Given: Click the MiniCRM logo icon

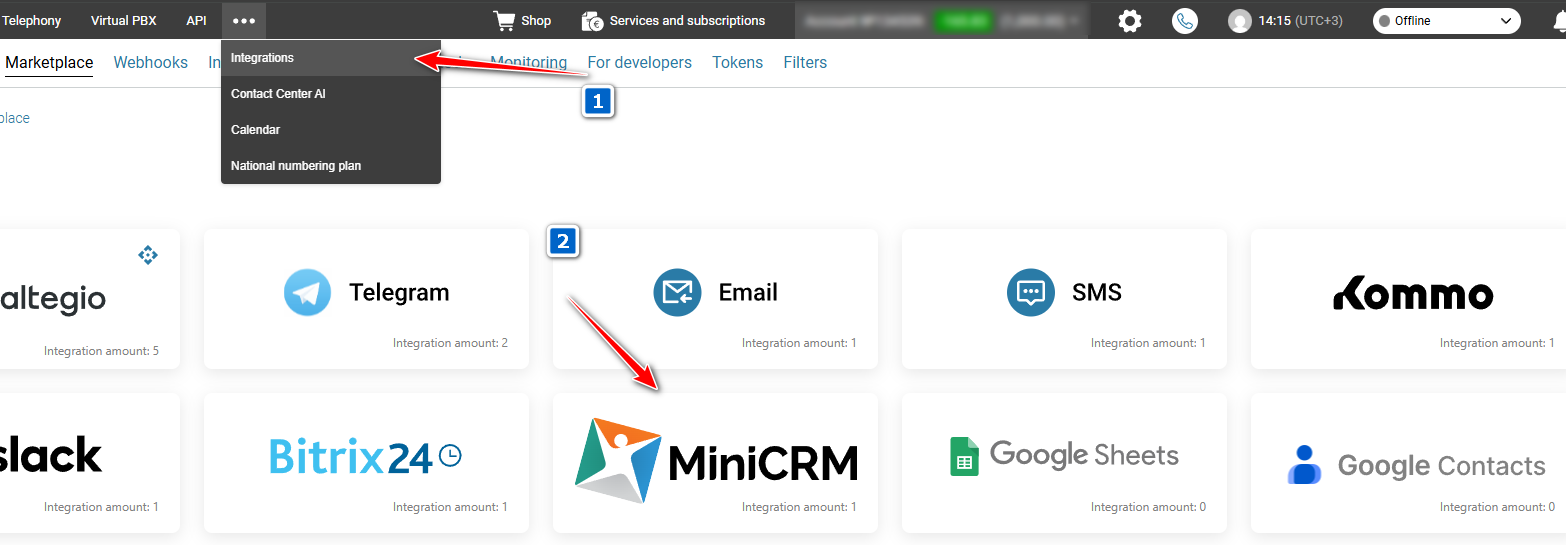Looking at the screenshot, I should [x=618, y=460].
